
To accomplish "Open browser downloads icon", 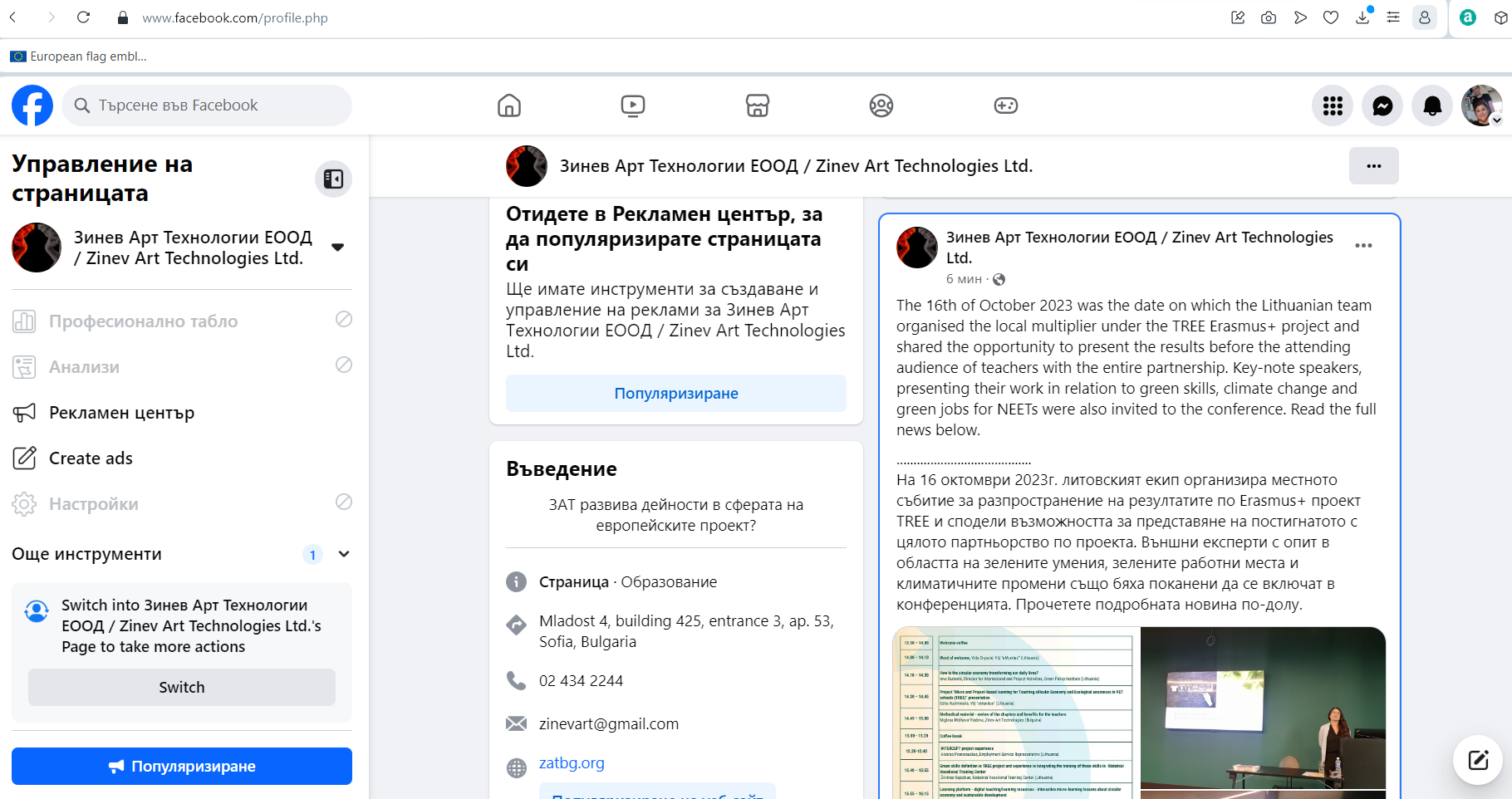I will (x=1362, y=17).
